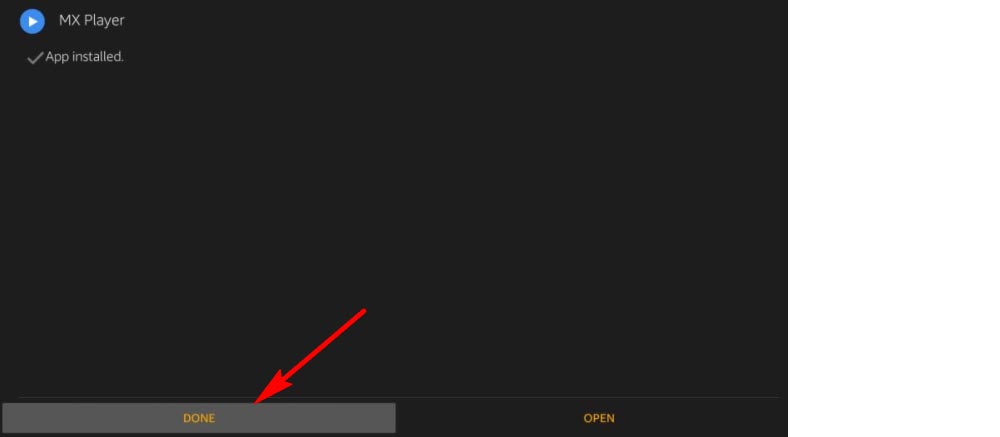Finish installation with the highlighted gray button

click(x=199, y=418)
